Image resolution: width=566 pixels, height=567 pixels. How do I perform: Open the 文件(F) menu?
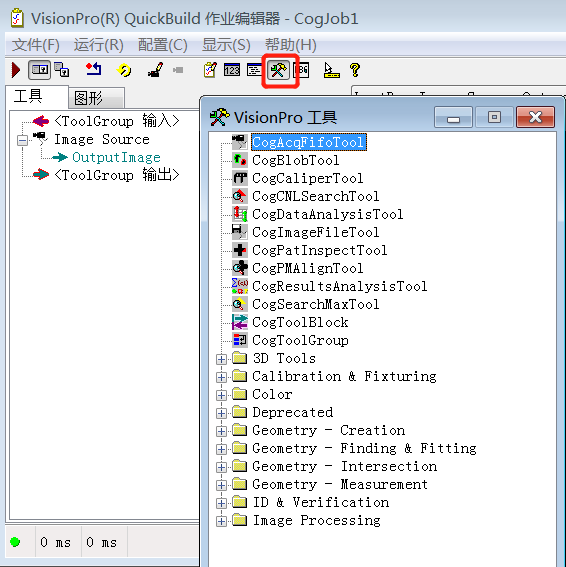point(35,45)
